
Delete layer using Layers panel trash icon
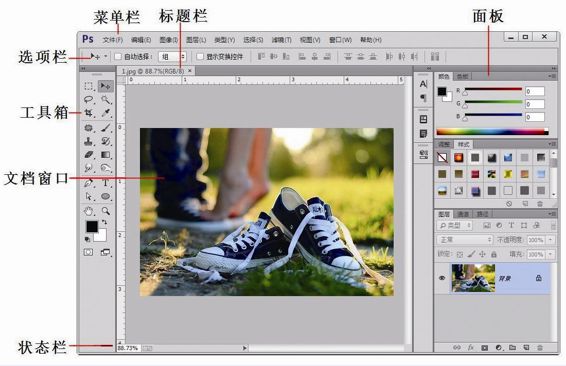point(540,348)
